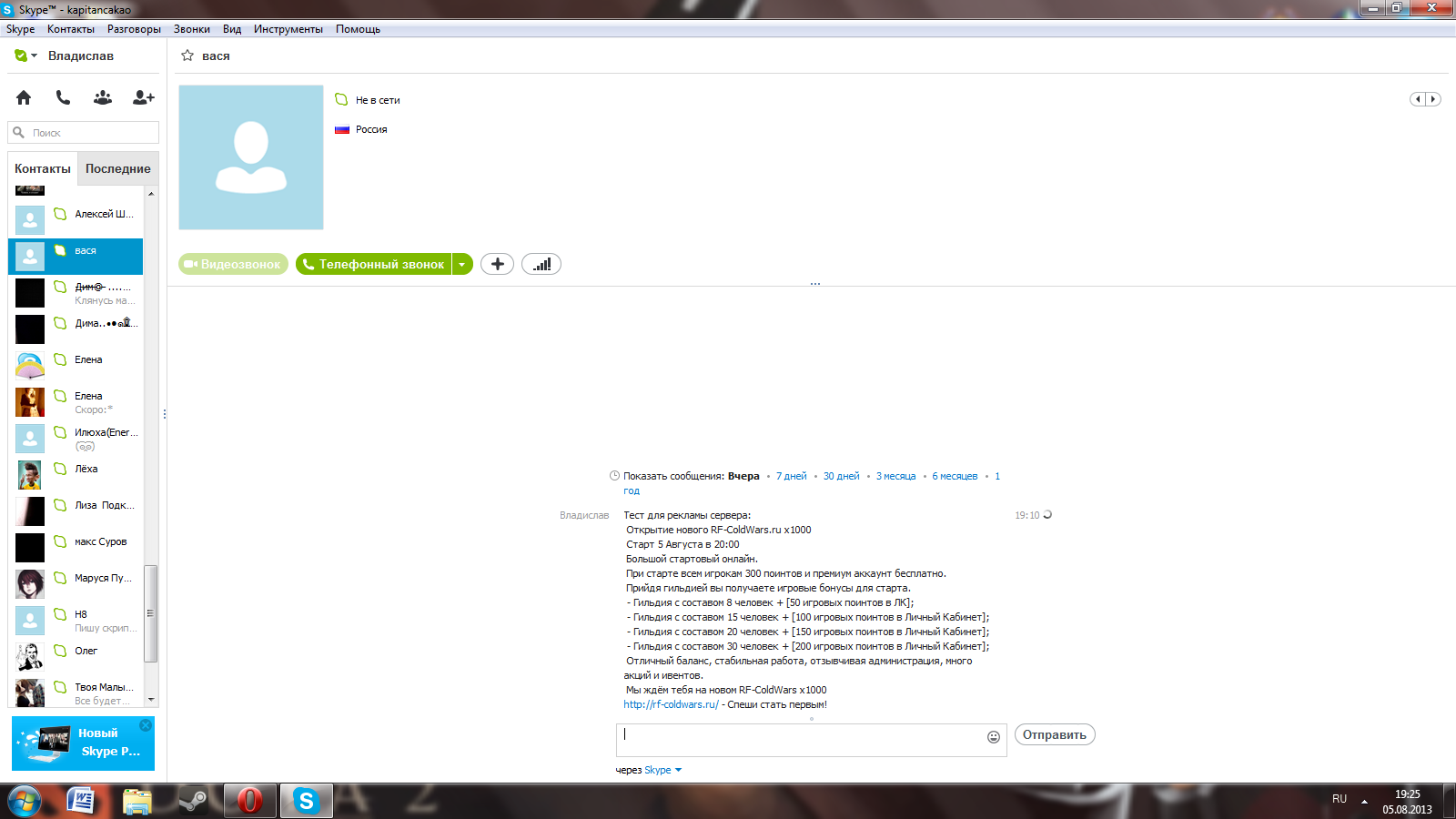
Task: Select contact Лиза Подк... in list
Action: (76, 511)
